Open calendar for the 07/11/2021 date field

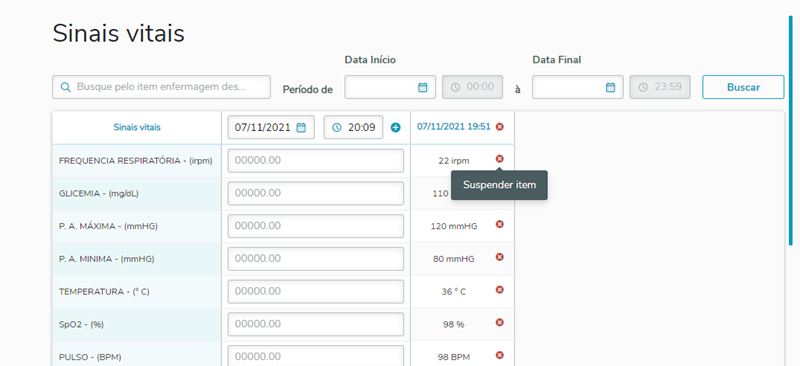coord(301,128)
